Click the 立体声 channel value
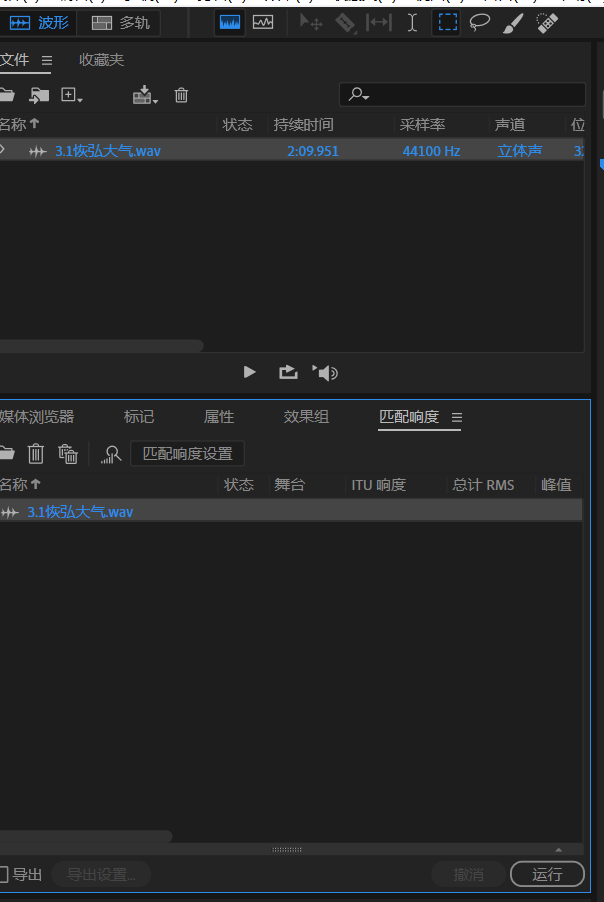 [519, 151]
